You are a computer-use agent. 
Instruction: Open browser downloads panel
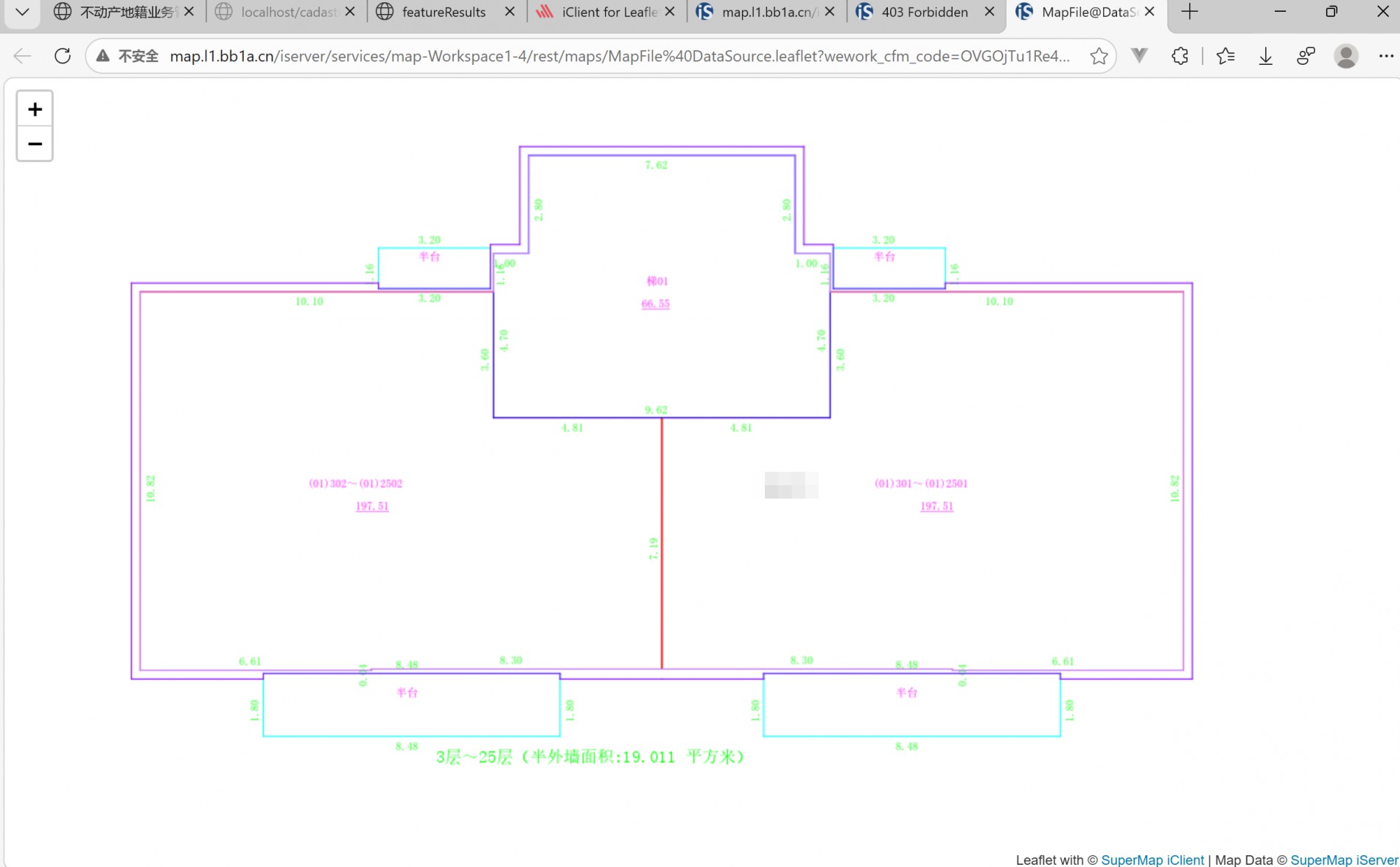tap(1265, 56)
